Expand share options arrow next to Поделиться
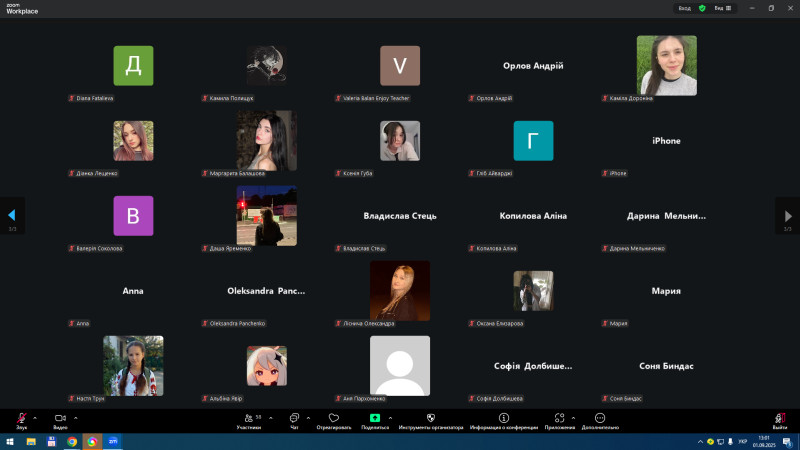This screenshot has height=450, width=800. [390, 417]
